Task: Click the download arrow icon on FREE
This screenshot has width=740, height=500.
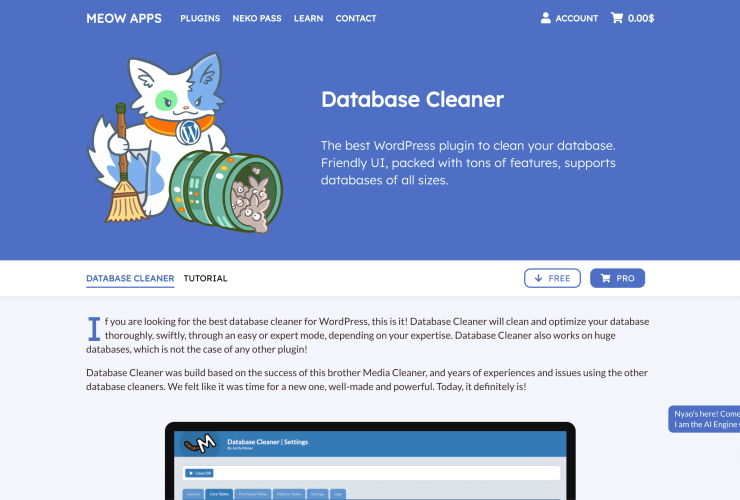Action: point(539,278)
